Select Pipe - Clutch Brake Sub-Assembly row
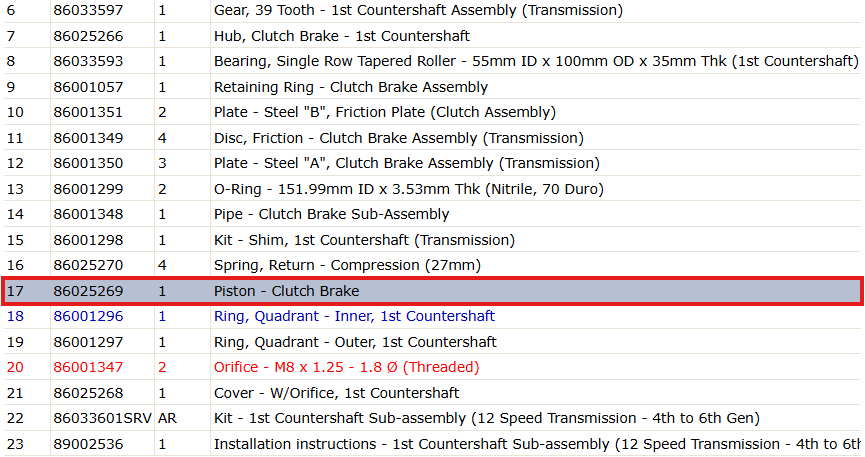865x457 pixels. click(x=432, y=214)
